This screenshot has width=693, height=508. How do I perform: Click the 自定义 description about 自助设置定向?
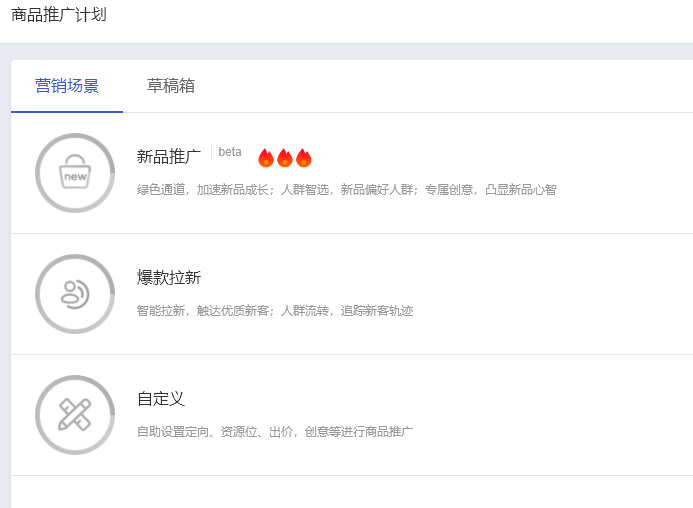274,431
